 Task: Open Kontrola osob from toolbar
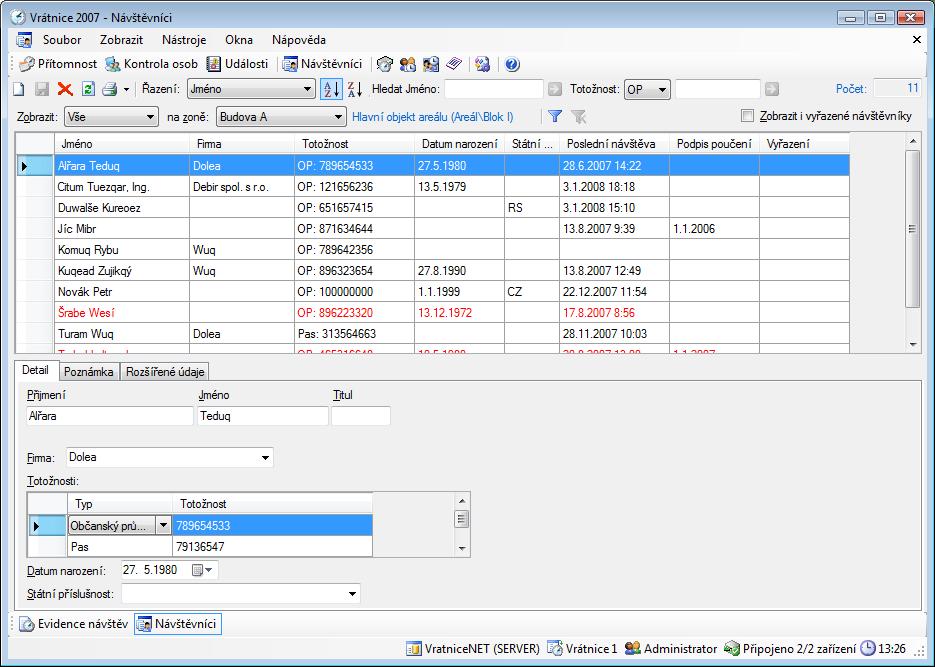click(x=151, y=64)
